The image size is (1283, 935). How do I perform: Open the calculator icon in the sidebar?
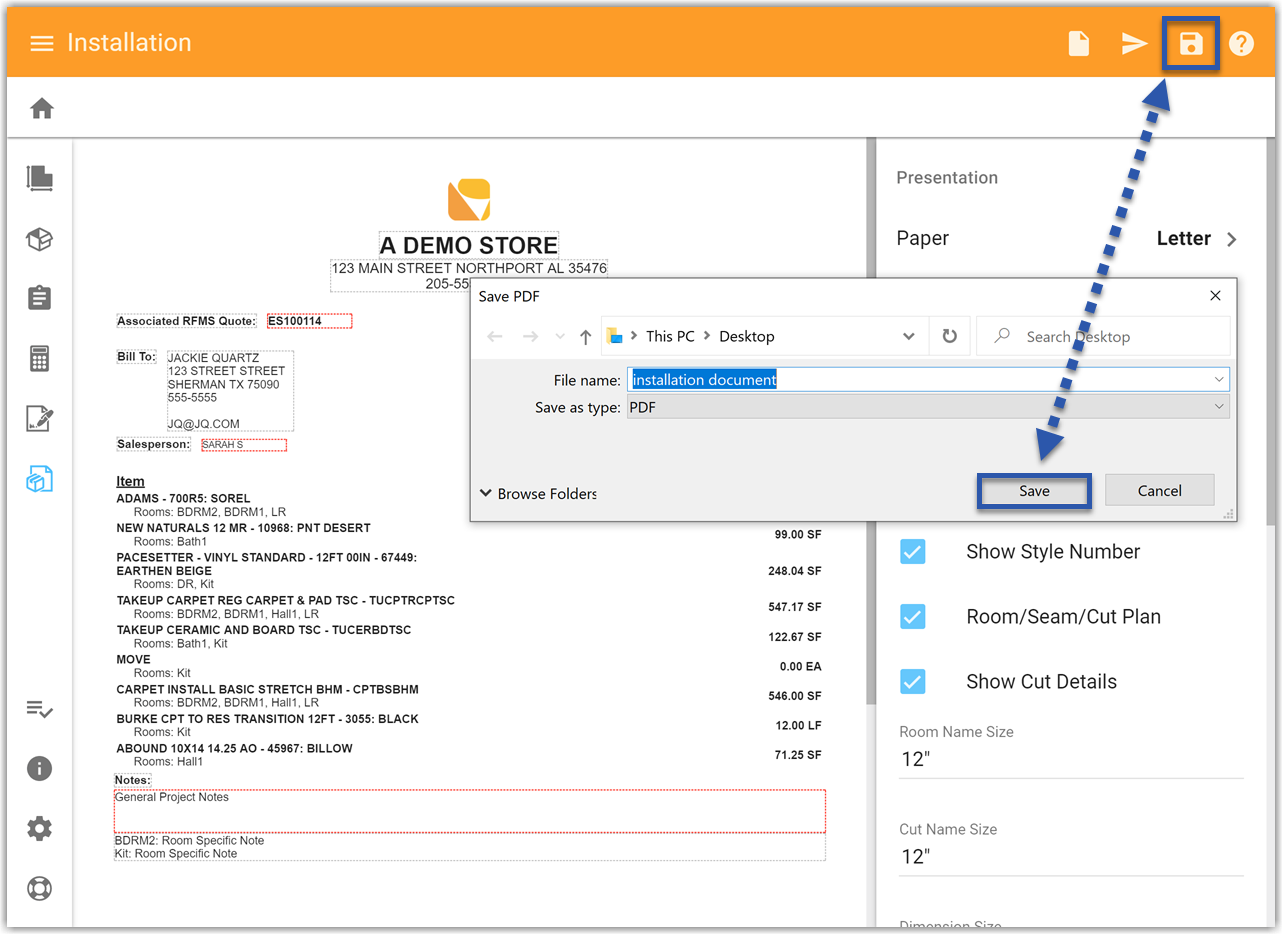coord(39,358)
